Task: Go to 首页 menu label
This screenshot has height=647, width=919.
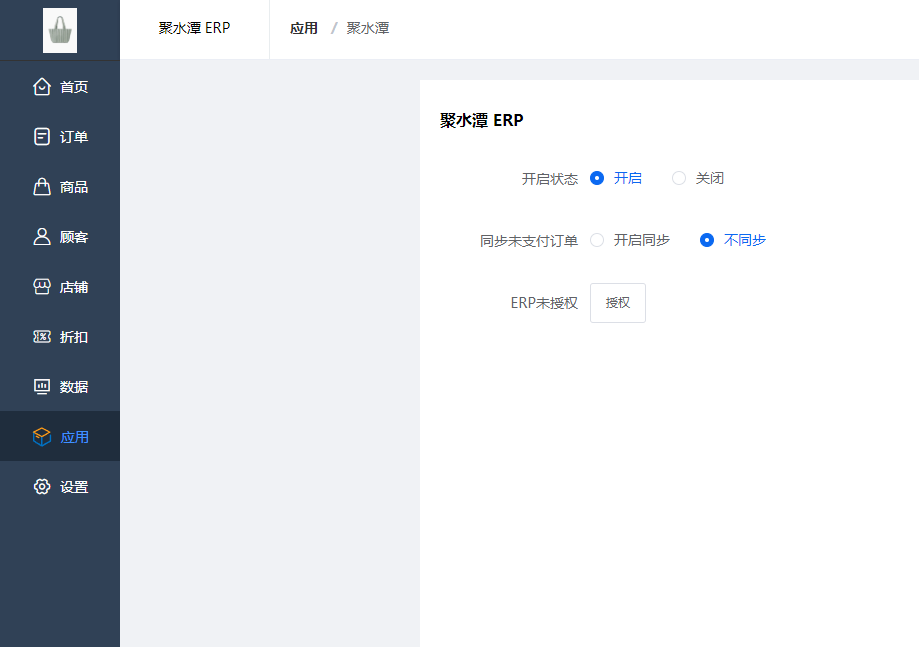Action: 74,87
